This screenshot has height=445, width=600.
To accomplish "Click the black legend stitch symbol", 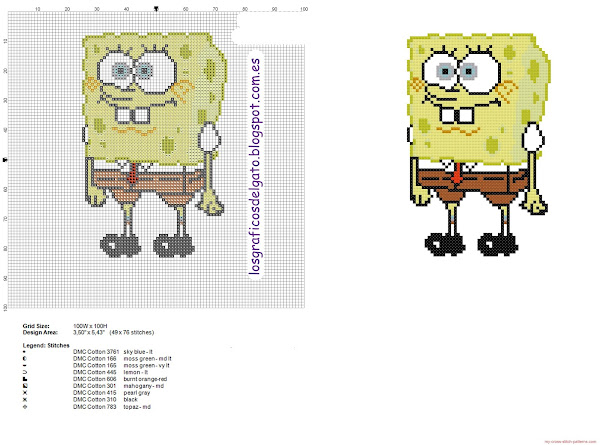I will click(25, 399).
